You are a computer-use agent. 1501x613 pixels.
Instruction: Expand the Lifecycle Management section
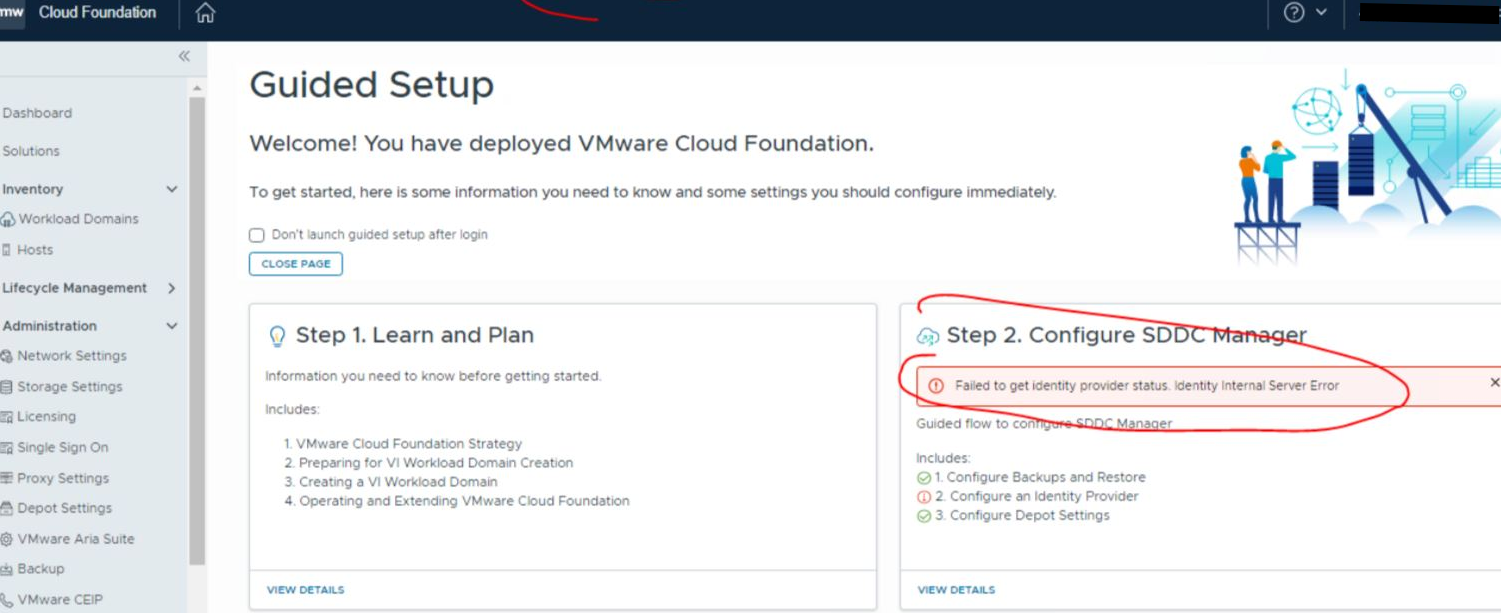point(172,288)
